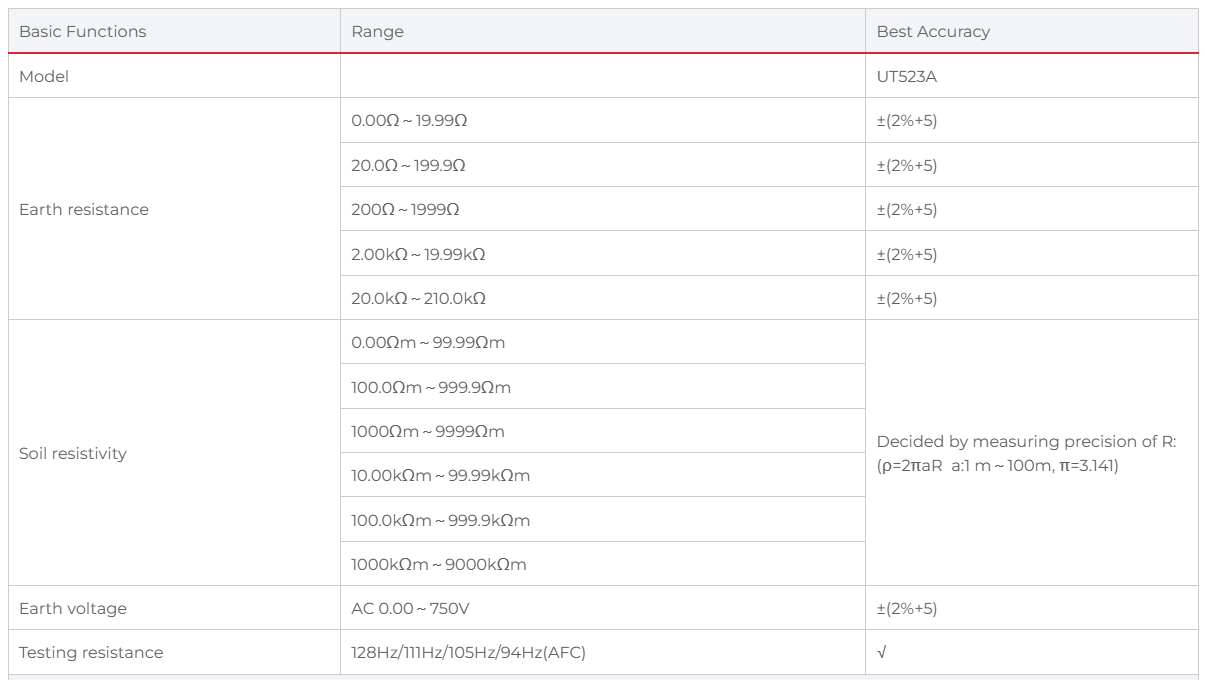Select the range '200Ω ~ 1999Ω'
This screenshot has height=680, width=1205.
point(405,209)
